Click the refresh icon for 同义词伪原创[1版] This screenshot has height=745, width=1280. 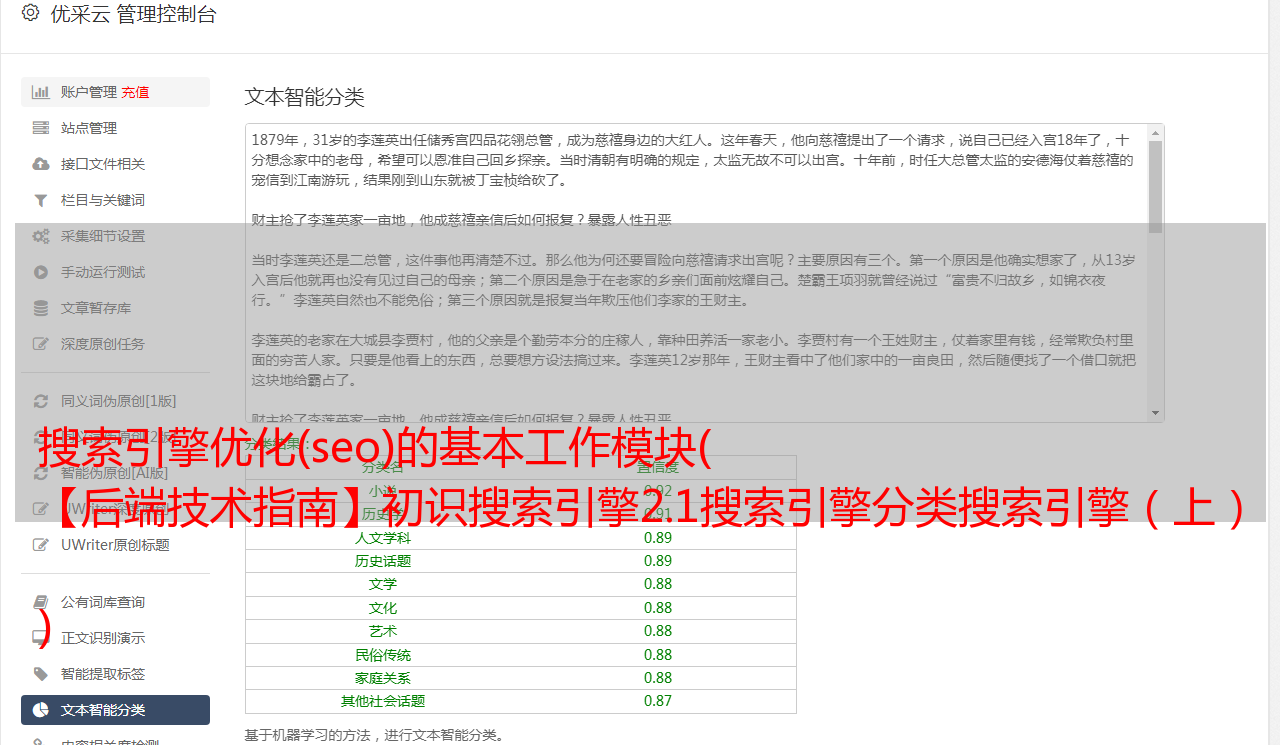40,401
